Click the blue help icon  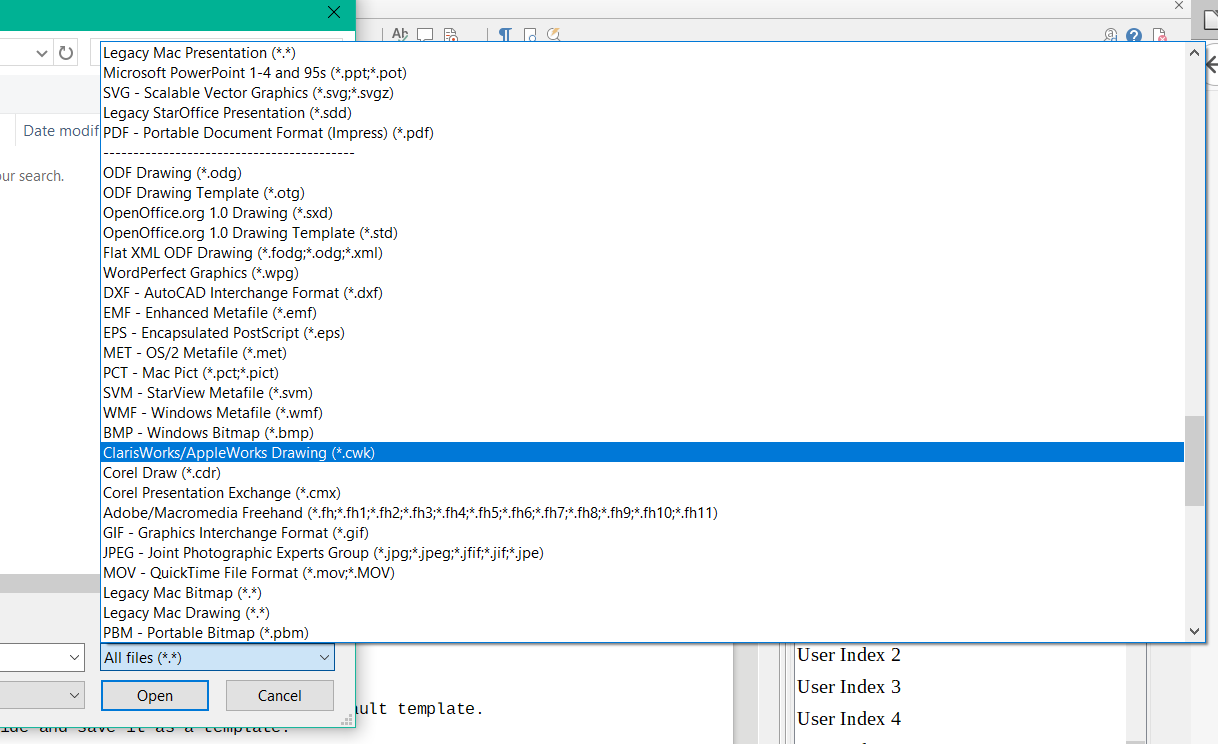pos(1134,35)
